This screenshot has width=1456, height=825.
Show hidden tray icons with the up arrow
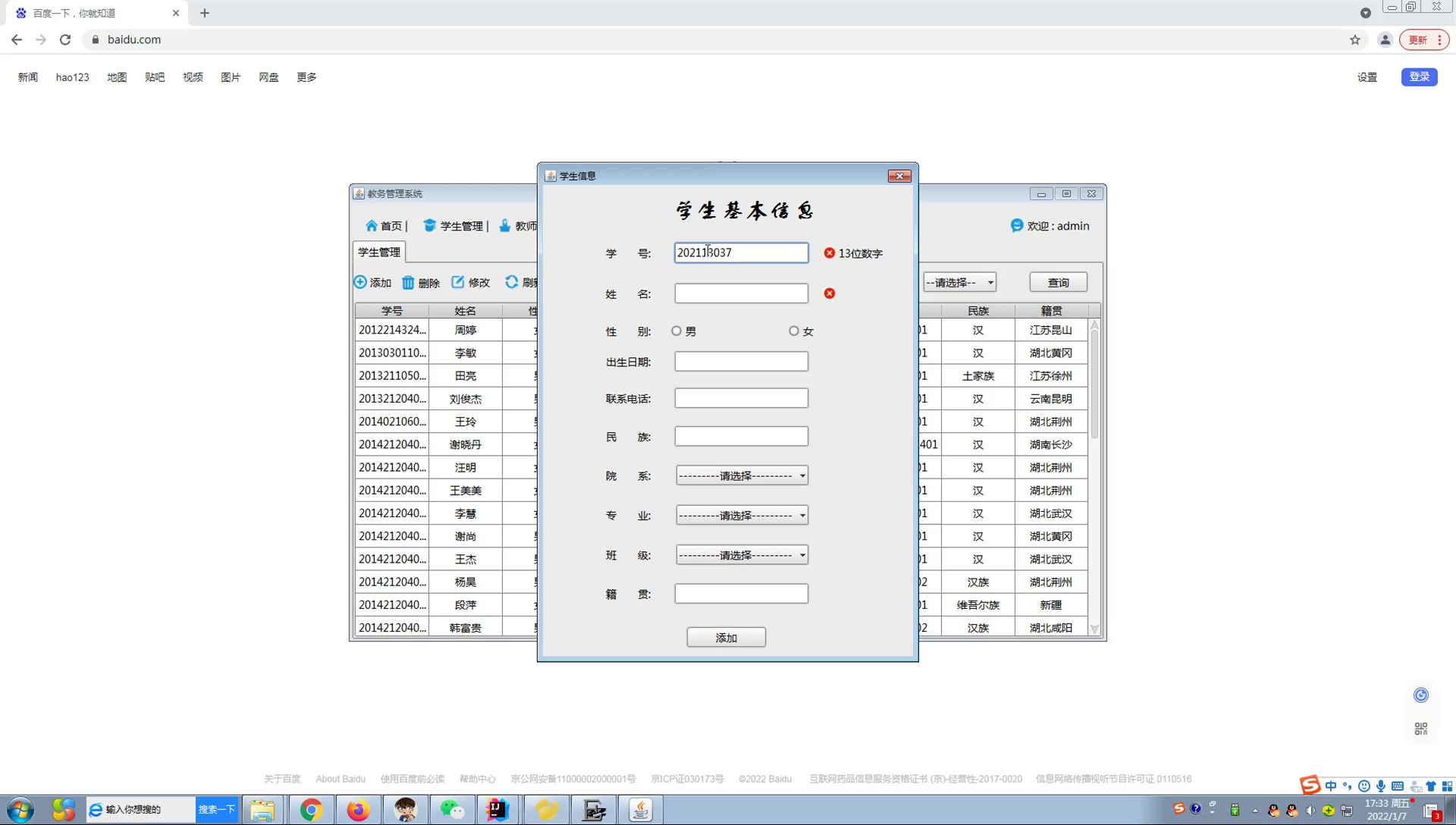click(x=1255, y=811)
